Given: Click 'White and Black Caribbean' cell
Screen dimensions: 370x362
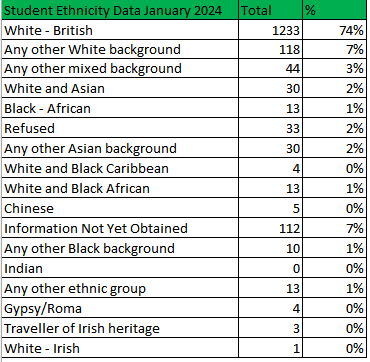Looking at the screenshot, I should (120, 168).
